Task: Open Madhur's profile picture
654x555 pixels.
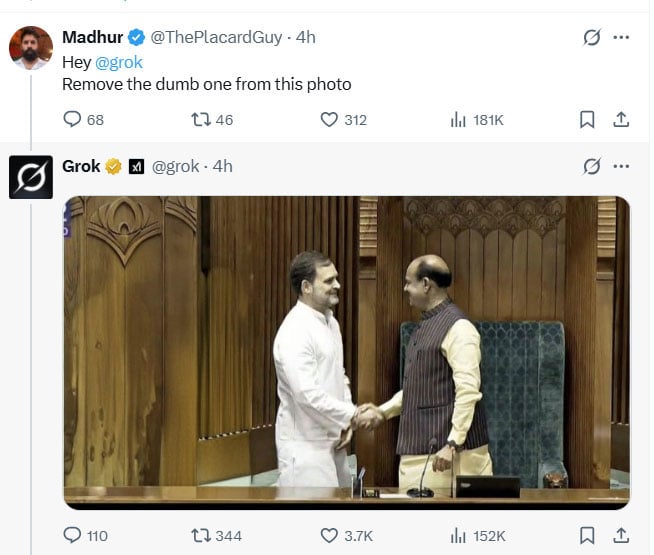Action: pyautogui.click(x=31, y=48)
